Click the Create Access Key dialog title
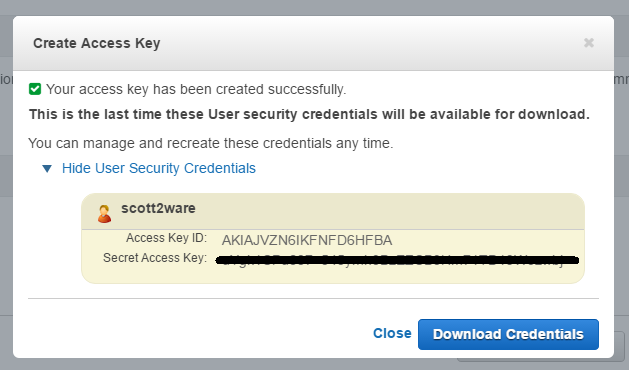Viewport: 629px width, 370px height. coord(97,43)
